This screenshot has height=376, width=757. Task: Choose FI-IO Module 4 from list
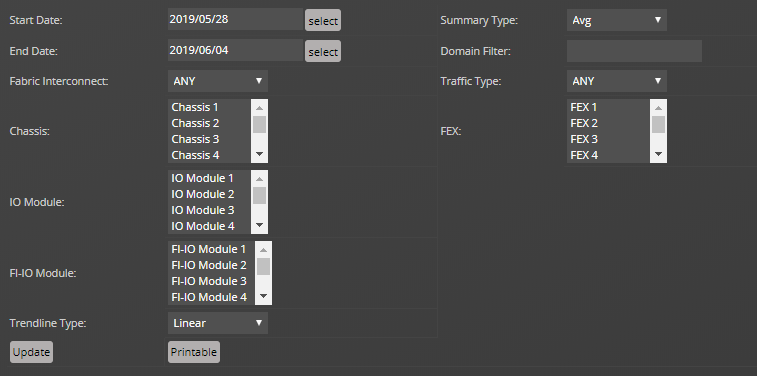[x=211, y=297]
